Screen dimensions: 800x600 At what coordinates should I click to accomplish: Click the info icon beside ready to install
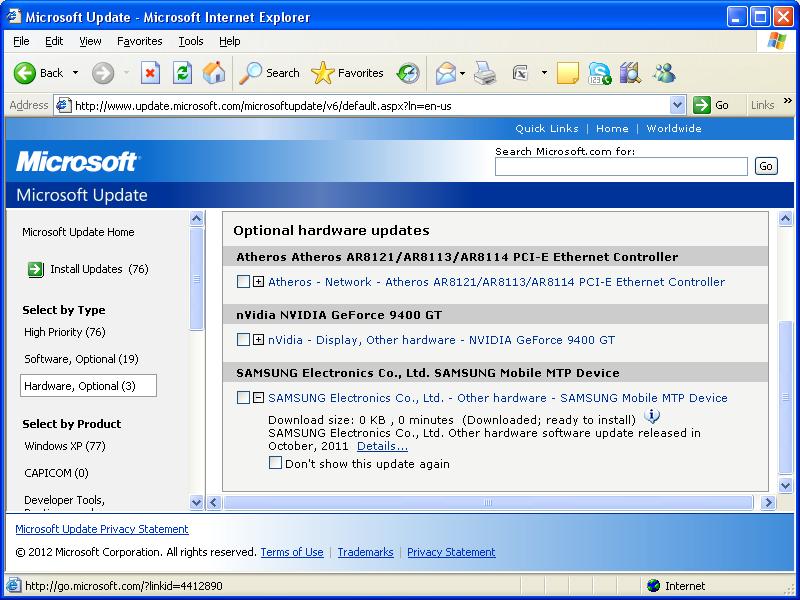[652, 416]
